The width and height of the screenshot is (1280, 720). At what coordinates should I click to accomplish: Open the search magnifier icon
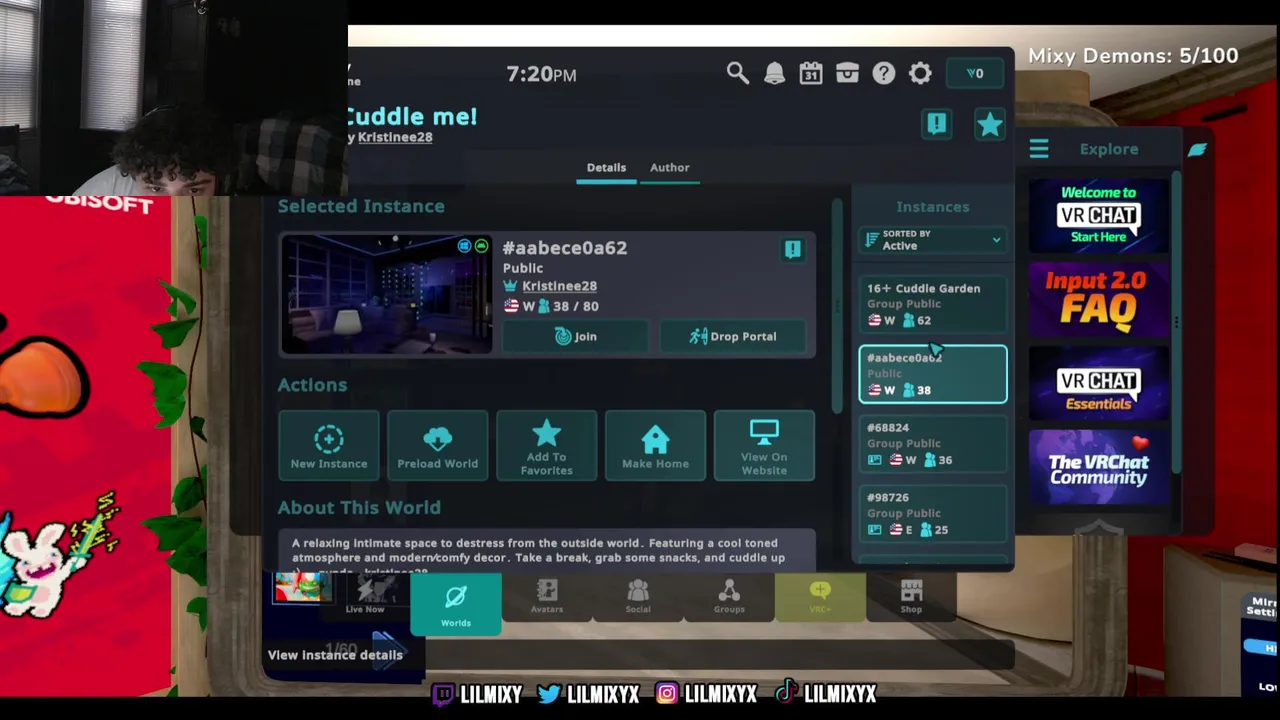point(737,73)
